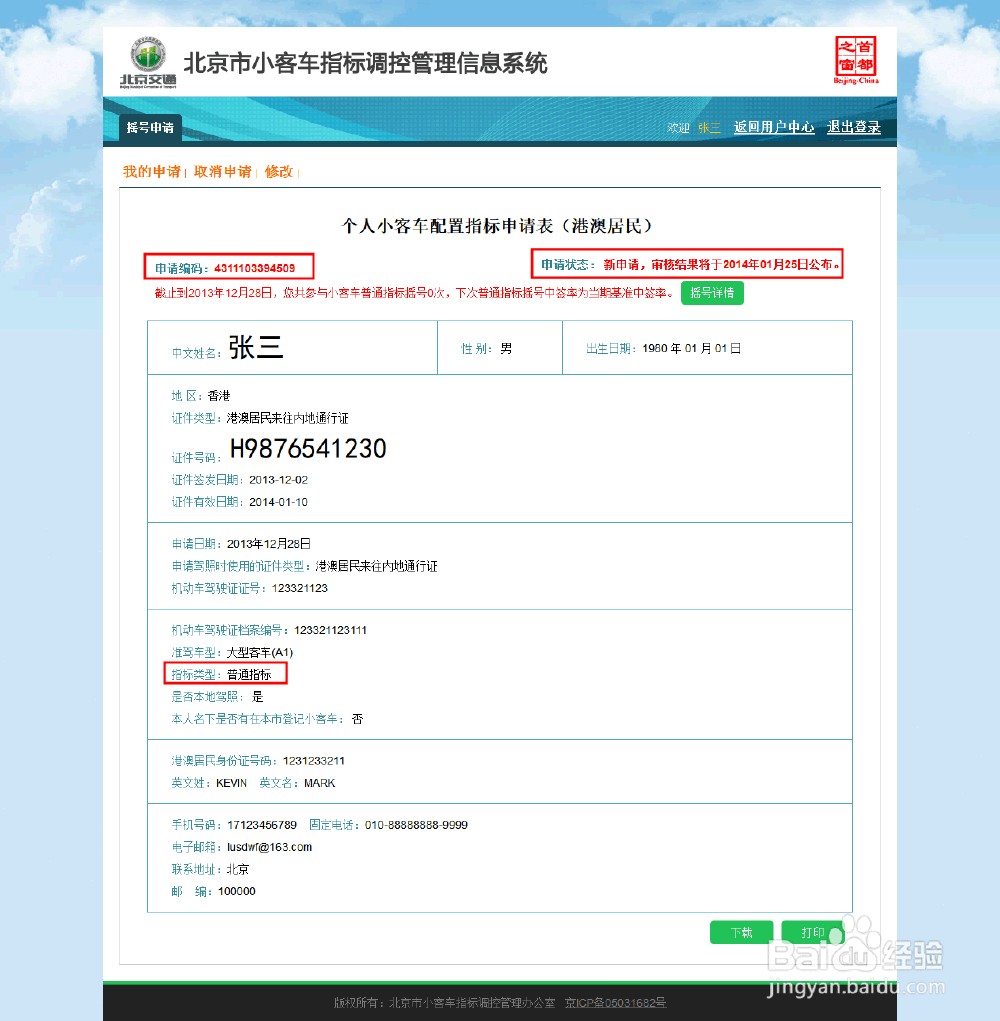Image resolution: width=1000 pixels, height=1021 pixels.
Task: Click the highlighted 申请状态 status box
Action: click(x=688, y=263)
